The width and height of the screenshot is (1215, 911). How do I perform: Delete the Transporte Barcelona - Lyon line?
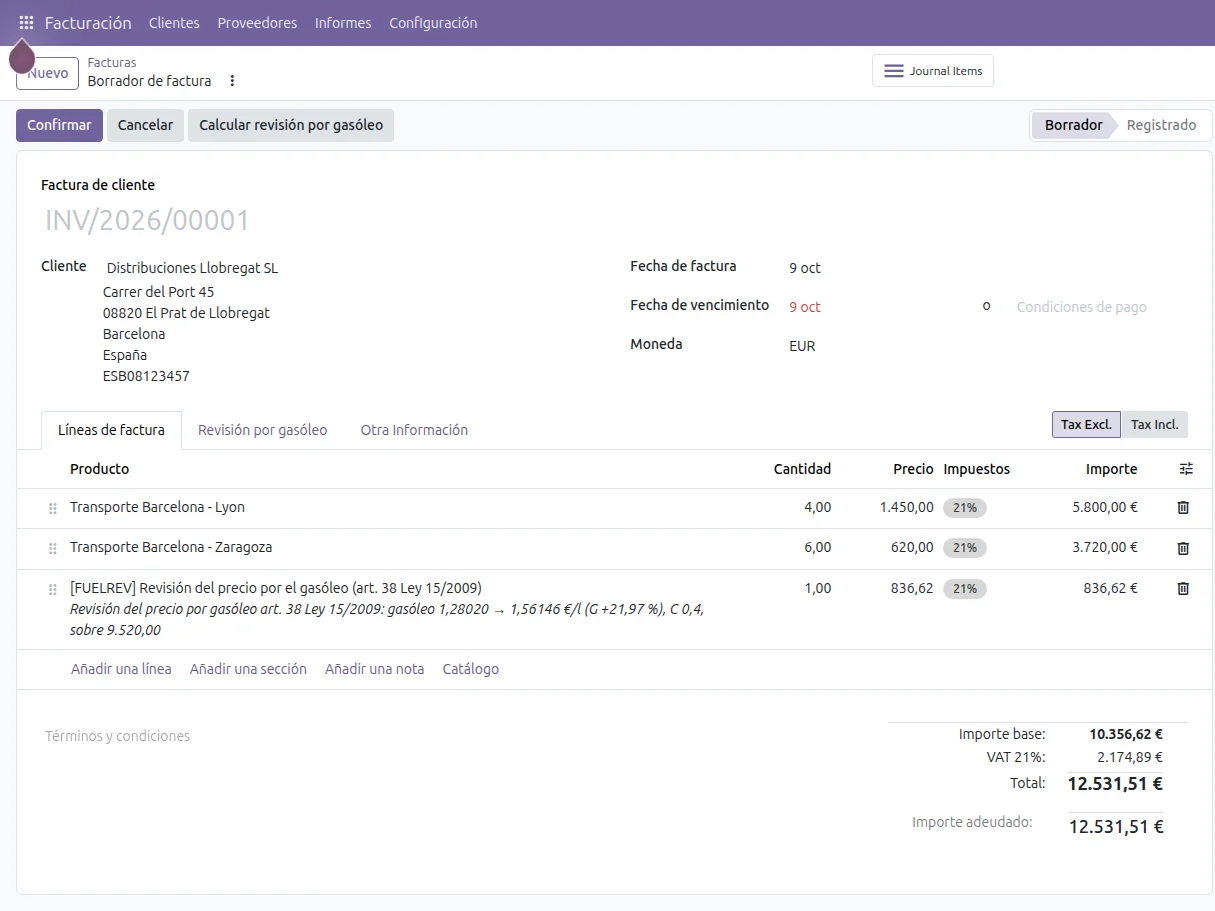click(x=1183, y=507)
